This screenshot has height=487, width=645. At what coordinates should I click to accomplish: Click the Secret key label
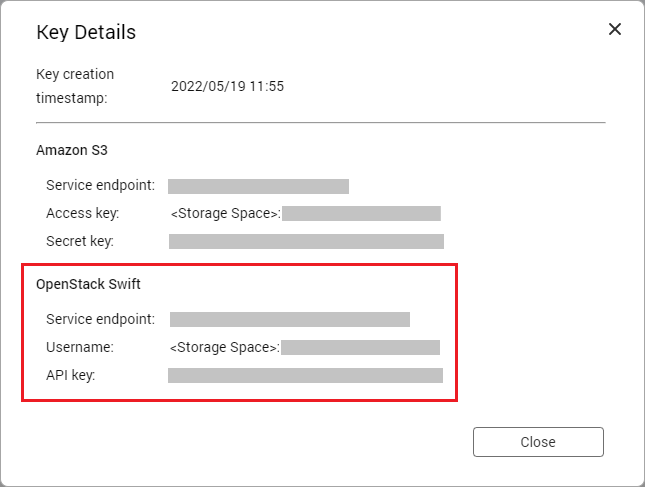click(x=80, y=241)
